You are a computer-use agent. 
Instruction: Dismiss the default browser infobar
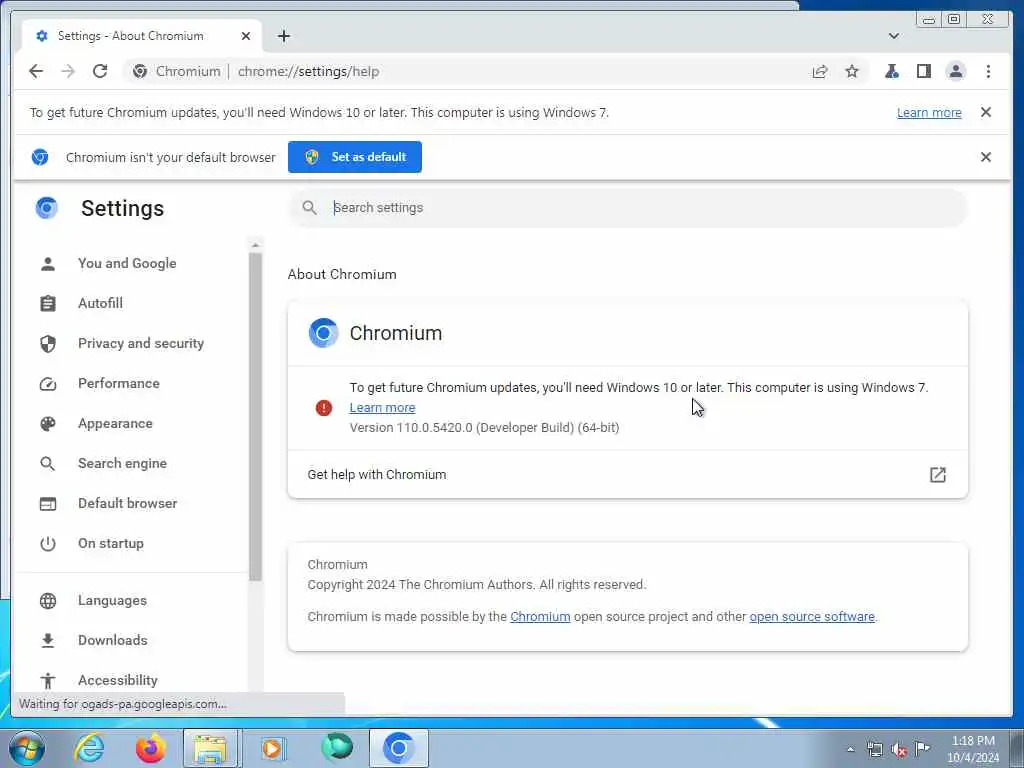click(985, 157)
